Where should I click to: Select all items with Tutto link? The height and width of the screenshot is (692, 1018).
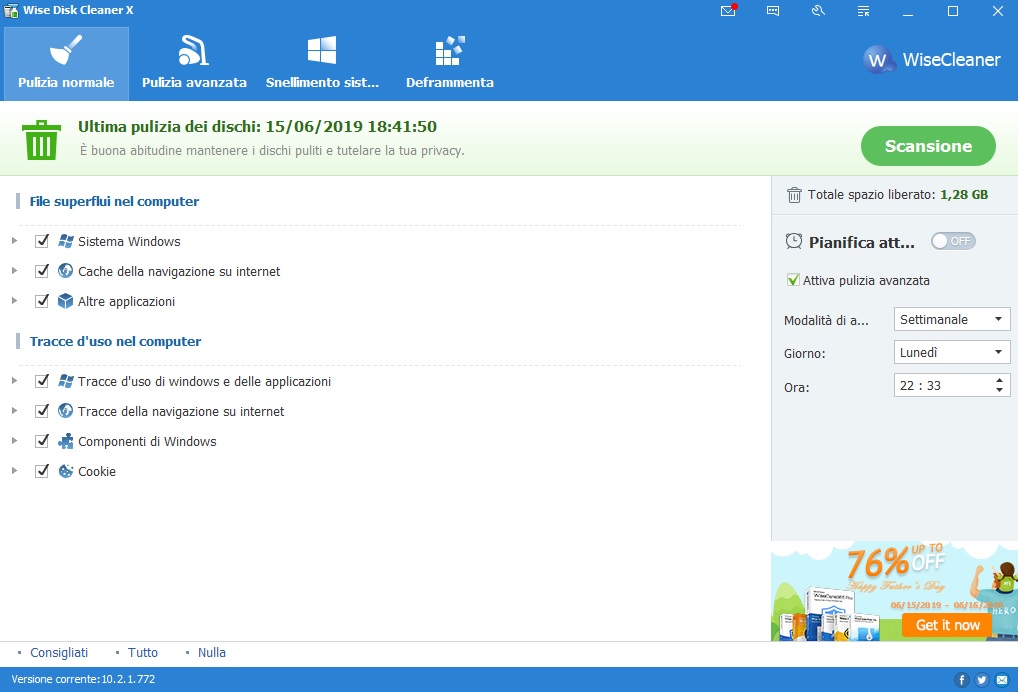(143, 652)
